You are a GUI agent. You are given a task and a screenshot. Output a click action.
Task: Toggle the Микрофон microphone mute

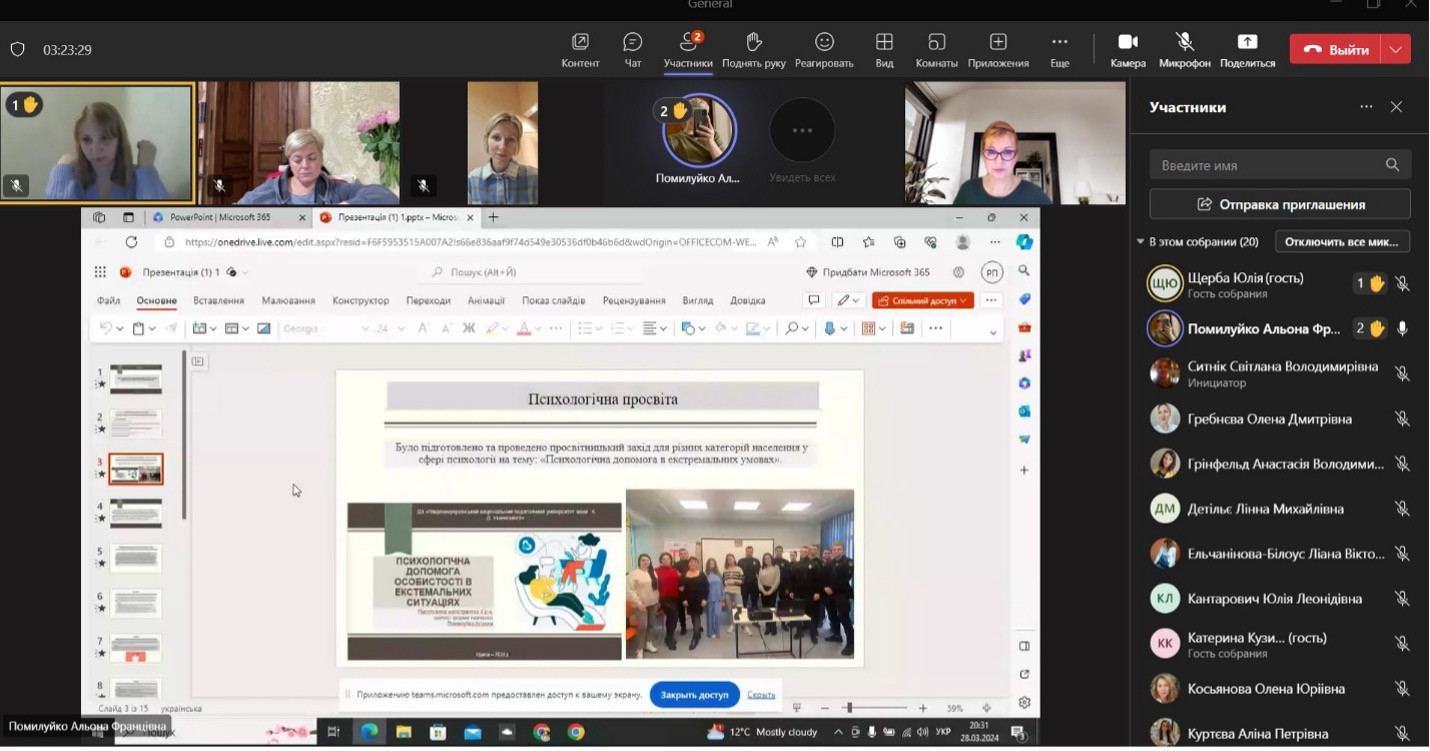pos(1185,42)
